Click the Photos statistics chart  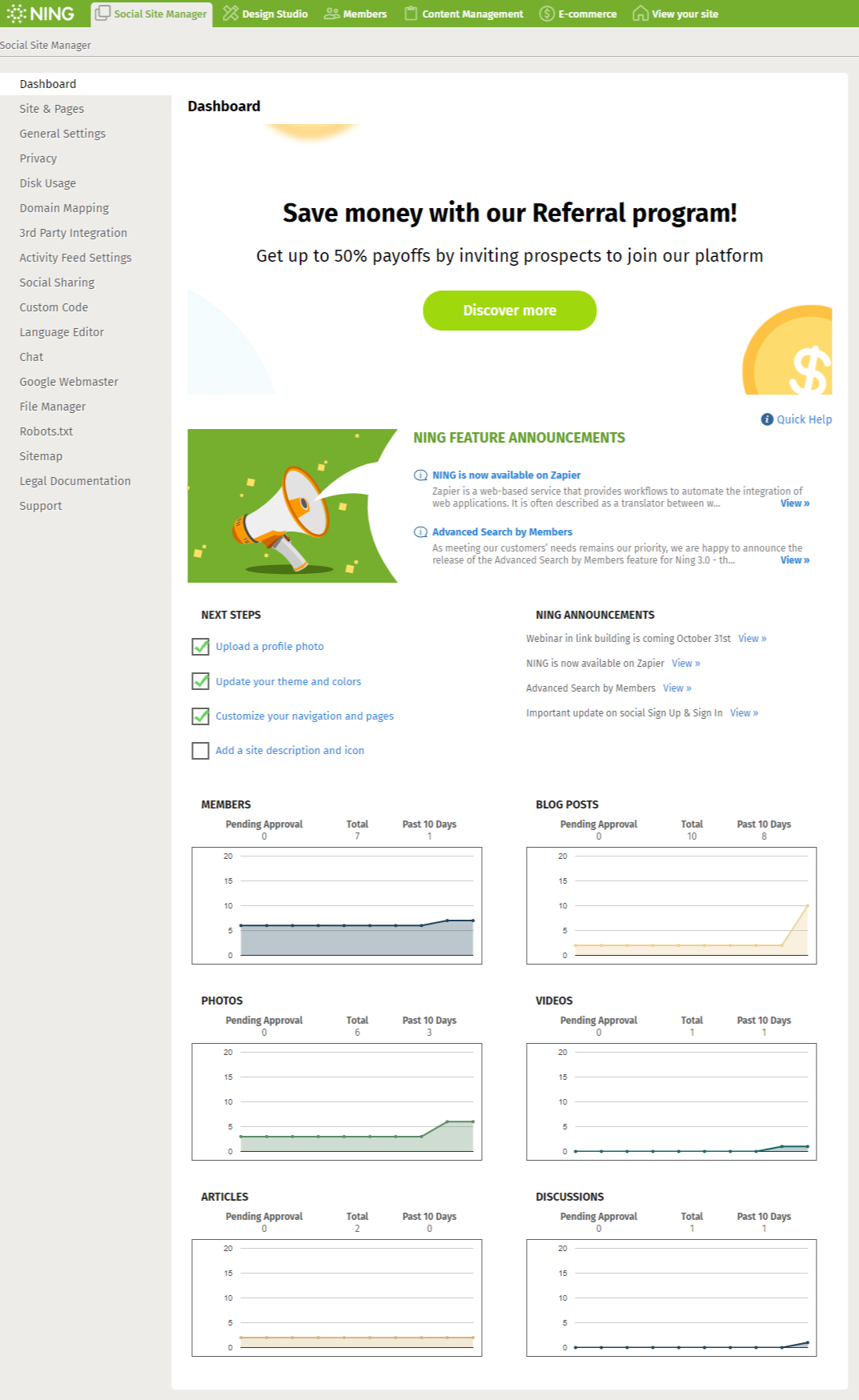[337, 1102]
